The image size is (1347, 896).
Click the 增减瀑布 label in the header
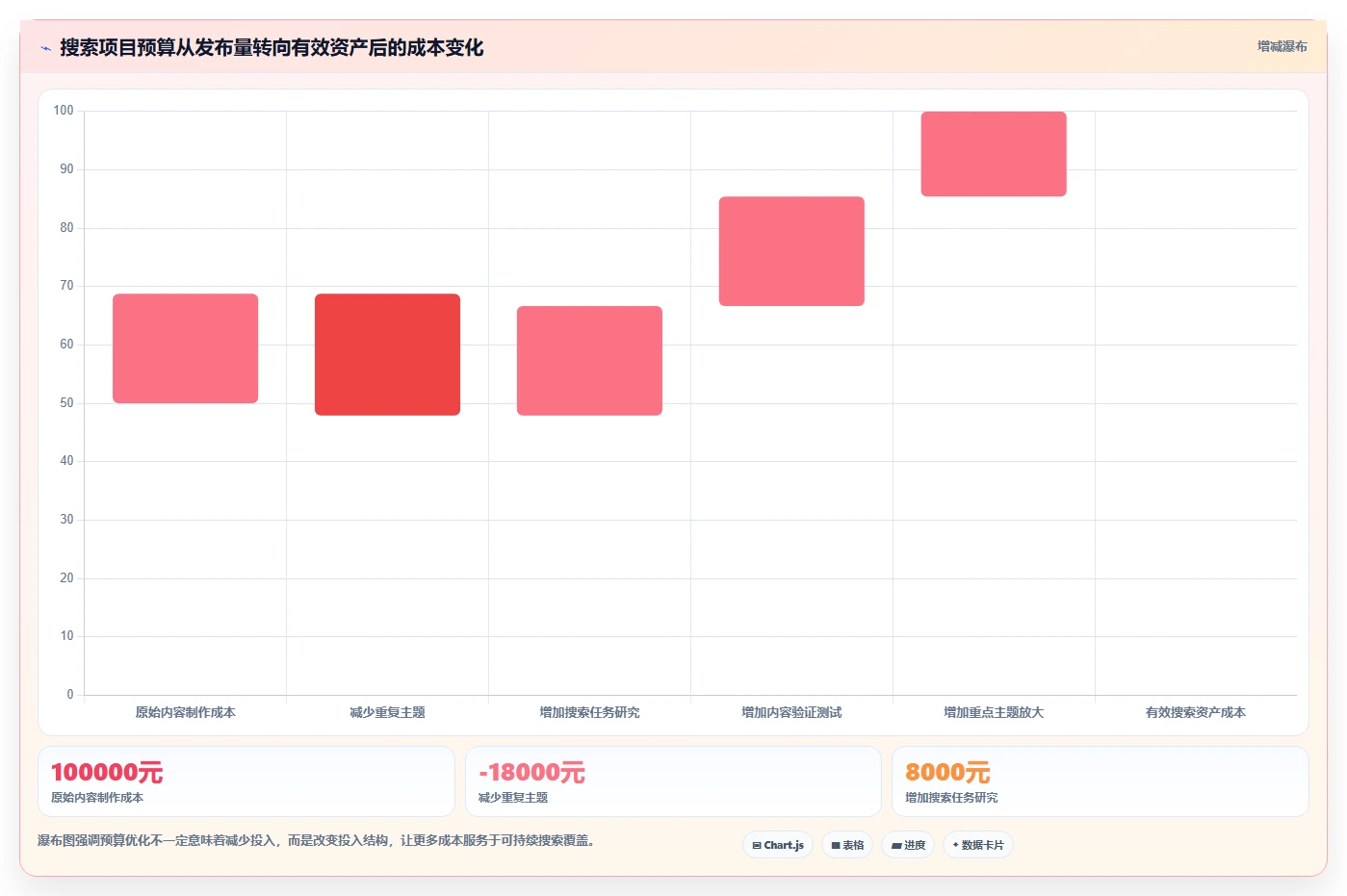1282,46
